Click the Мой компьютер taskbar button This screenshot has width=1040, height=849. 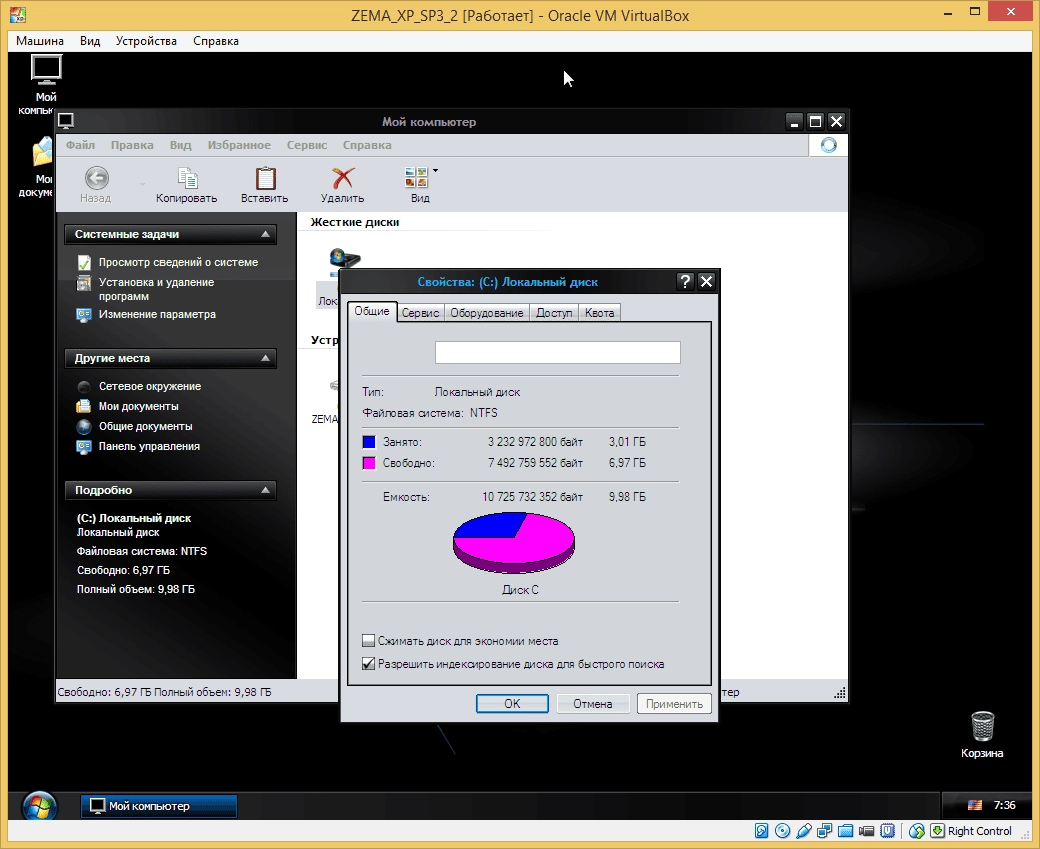[x=159, y=806]
